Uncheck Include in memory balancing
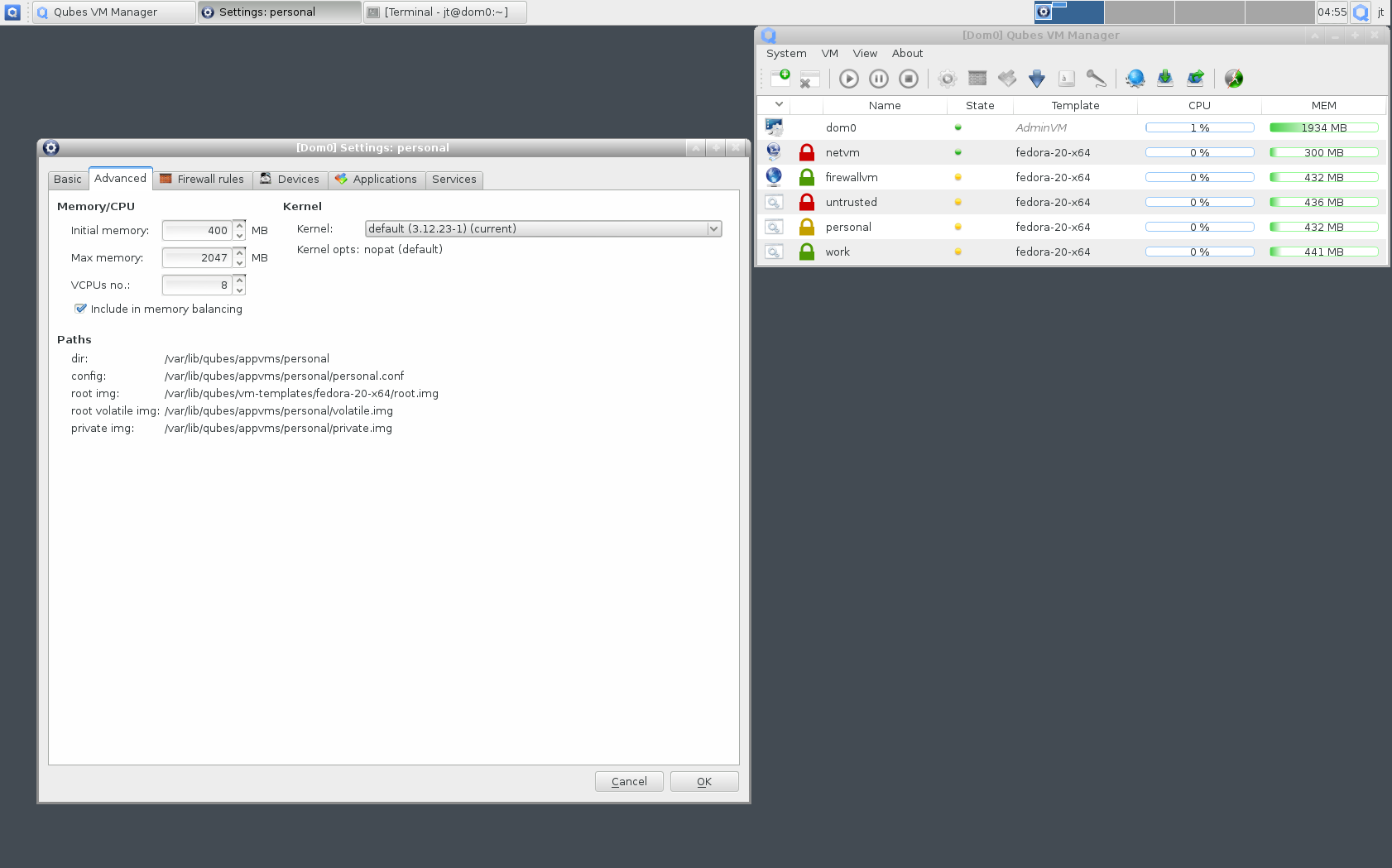This screenshot has width=1392, height=868. (80, 309)
